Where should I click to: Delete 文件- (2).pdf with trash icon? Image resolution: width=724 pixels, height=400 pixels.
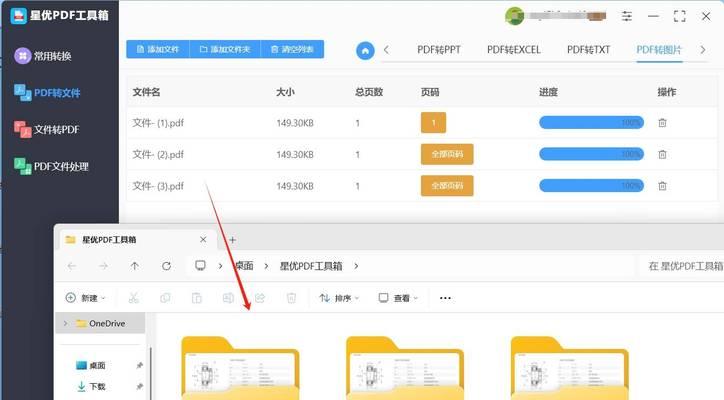pyautogui.click(x=662, y=154)
